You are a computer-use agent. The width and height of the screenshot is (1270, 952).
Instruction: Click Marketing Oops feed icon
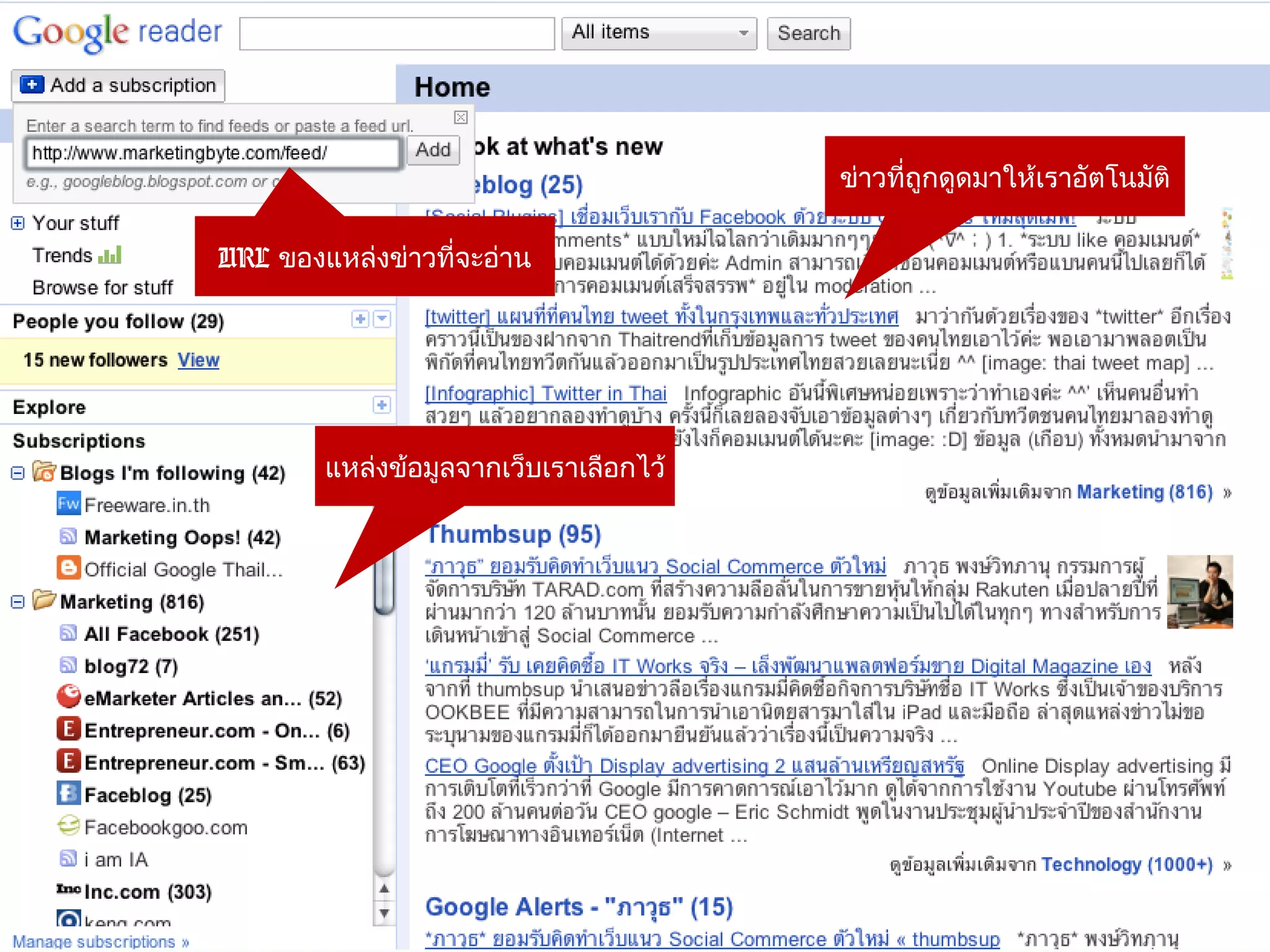[68, 536]
